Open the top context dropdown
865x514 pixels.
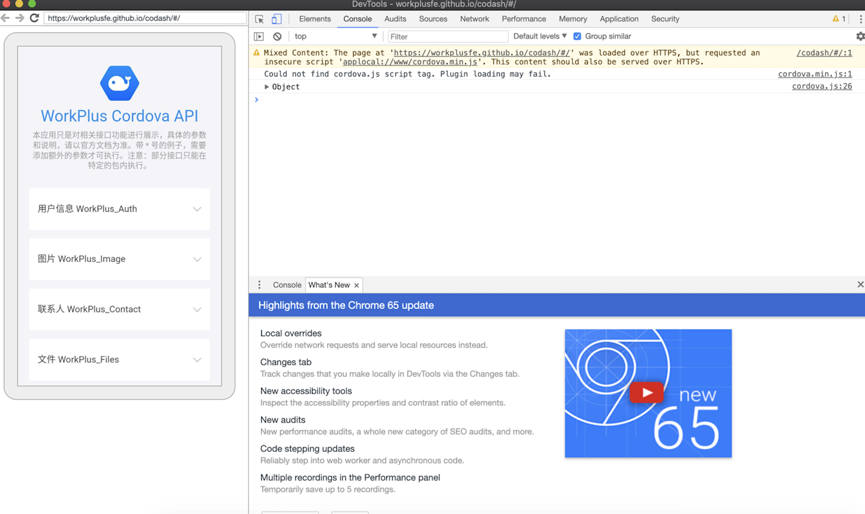[x=335, y=36]
